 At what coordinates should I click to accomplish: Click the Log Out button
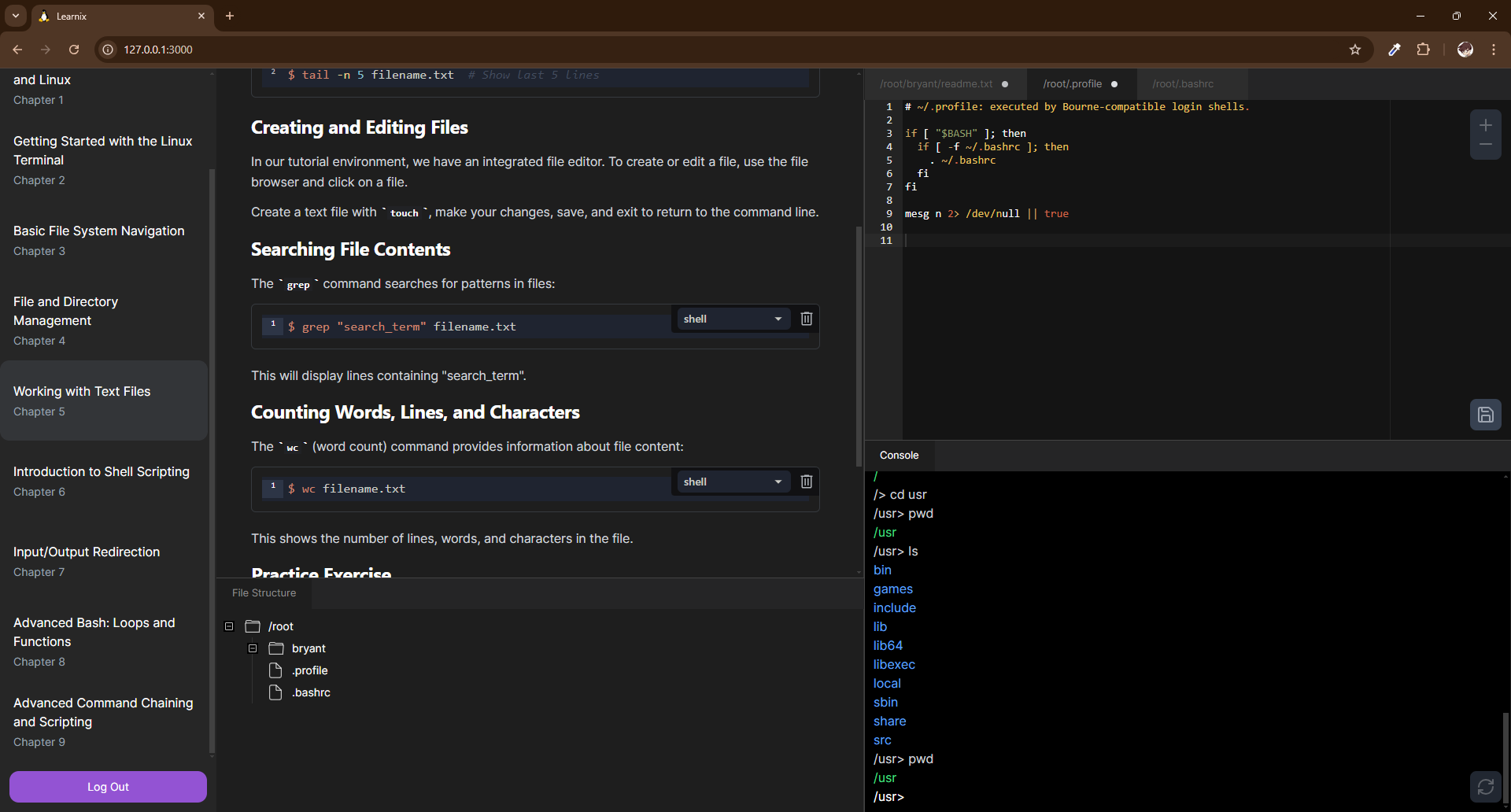point(108,787)
